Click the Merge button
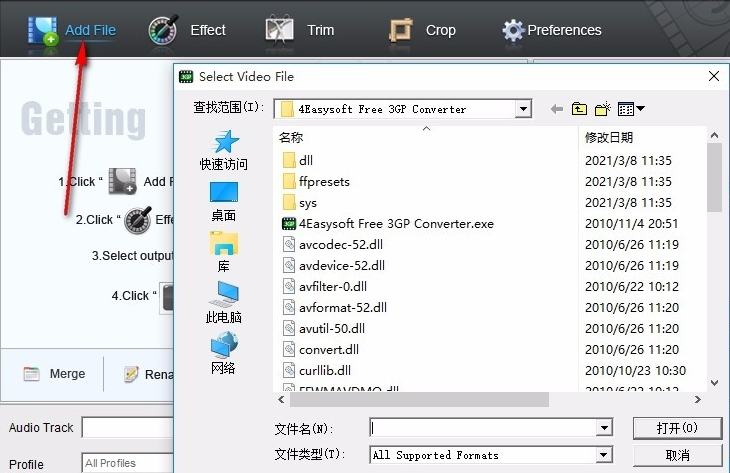 (x=54, y=374)
